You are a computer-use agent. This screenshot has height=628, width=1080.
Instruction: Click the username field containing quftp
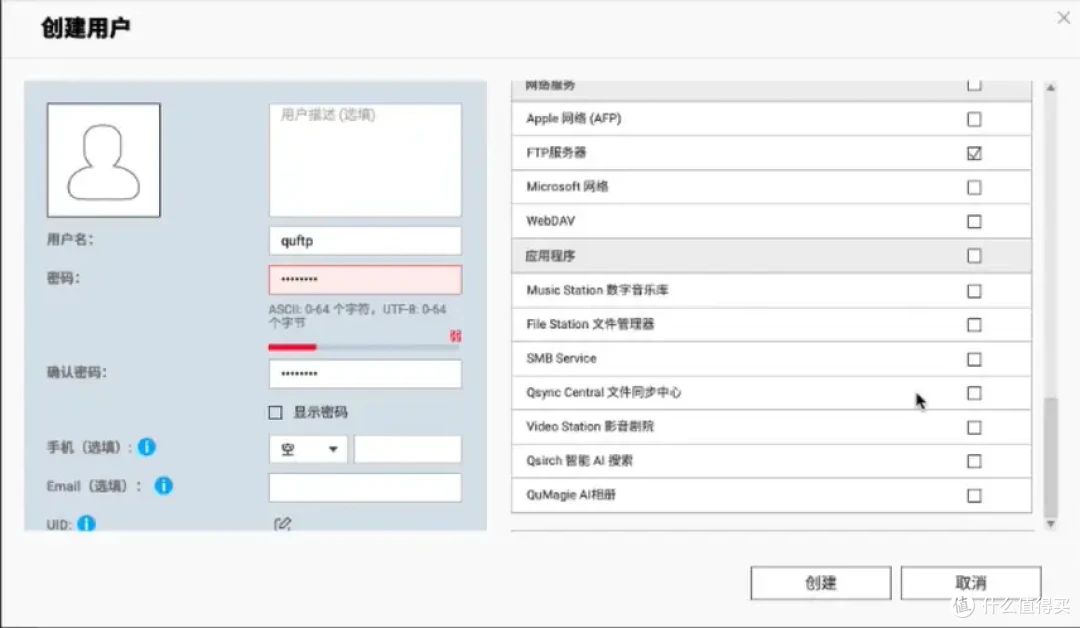click(x=365, y=240)
